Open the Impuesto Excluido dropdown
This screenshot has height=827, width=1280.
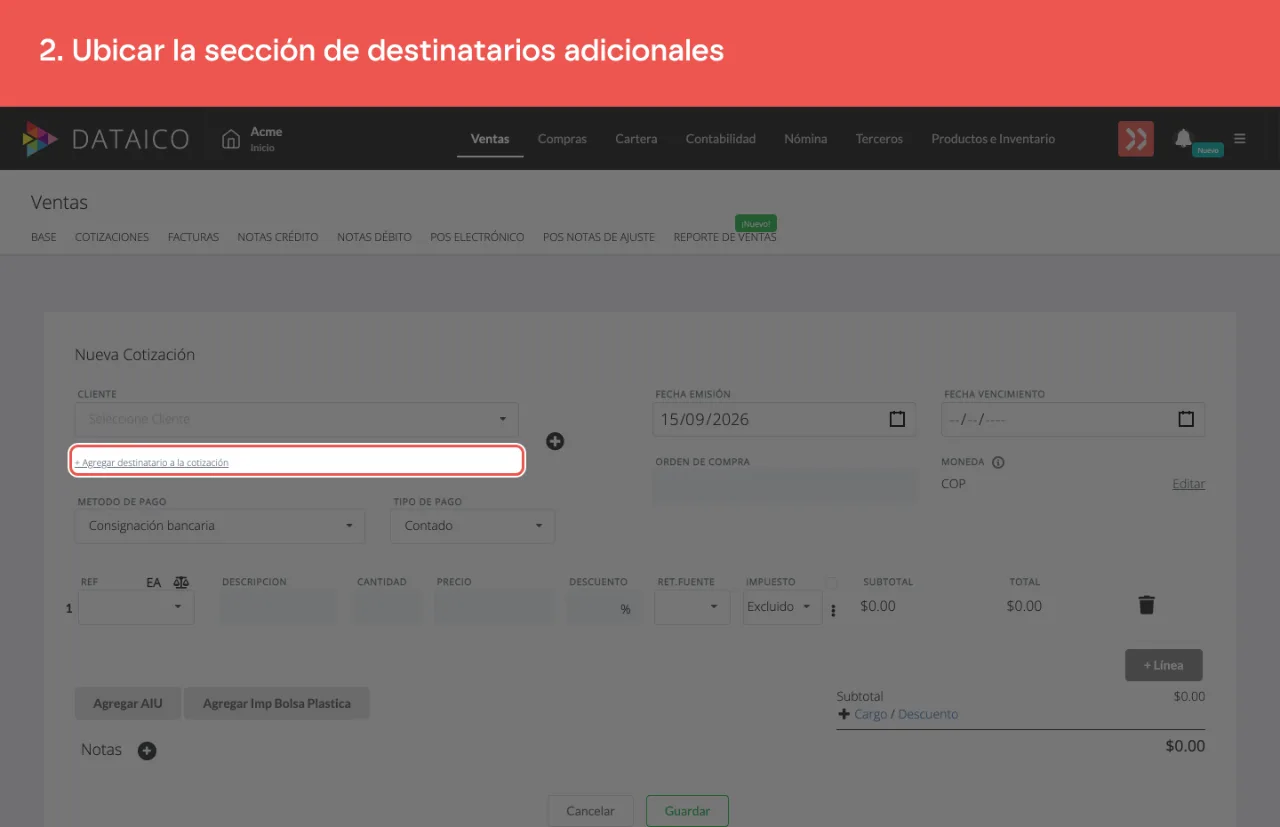point(782,607)
